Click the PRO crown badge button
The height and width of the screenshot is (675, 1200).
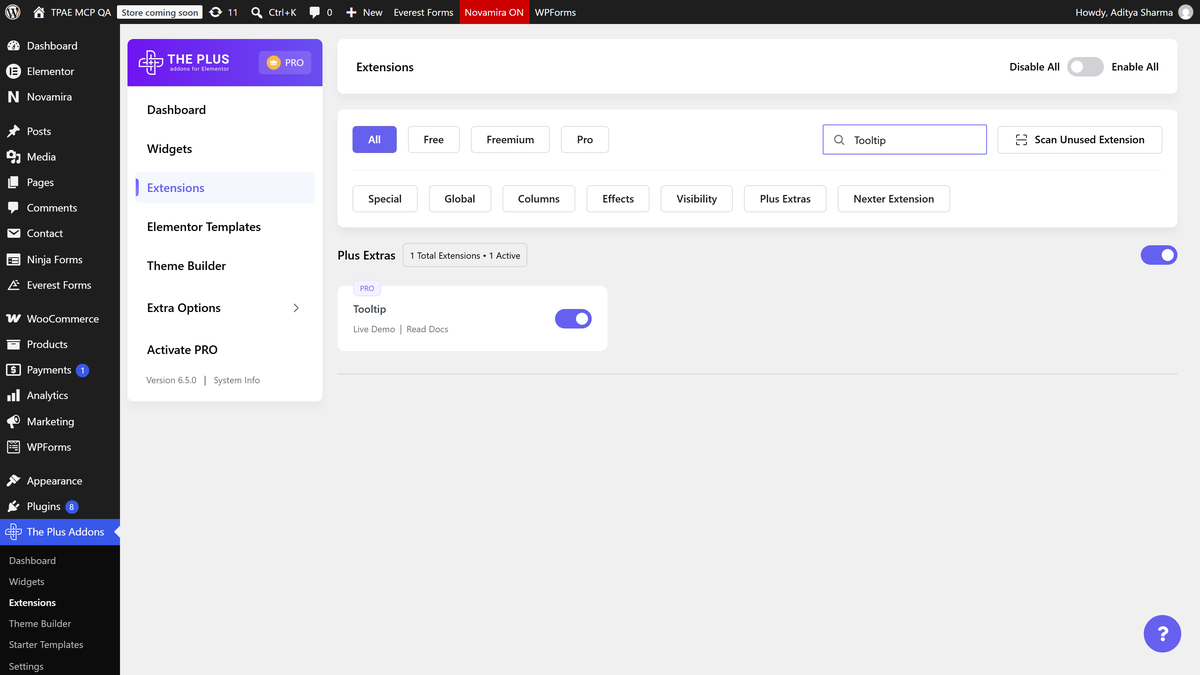[x=285, y=62]
